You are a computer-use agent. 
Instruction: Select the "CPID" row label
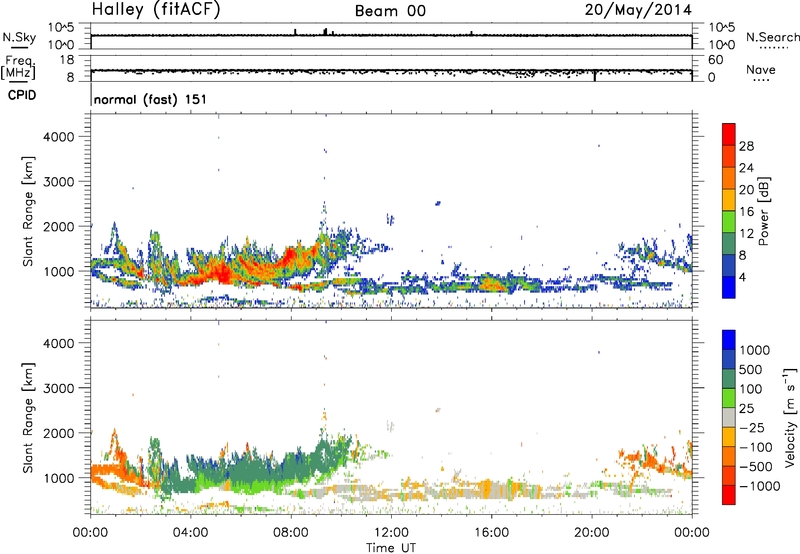[22, 95]
